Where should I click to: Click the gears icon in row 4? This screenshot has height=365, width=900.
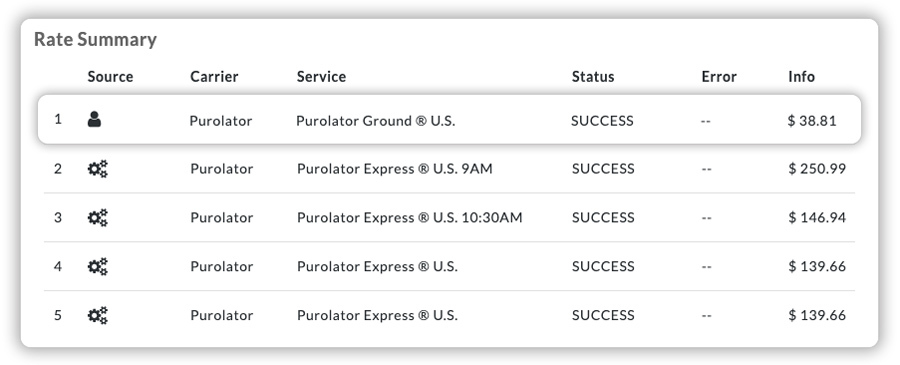click(x=98, y=266)
